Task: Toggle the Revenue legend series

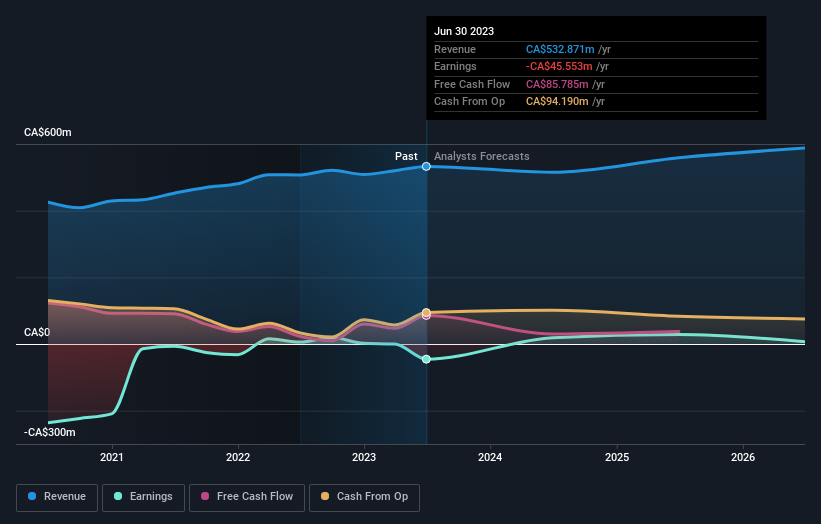Action: click(x=57, y=497)
